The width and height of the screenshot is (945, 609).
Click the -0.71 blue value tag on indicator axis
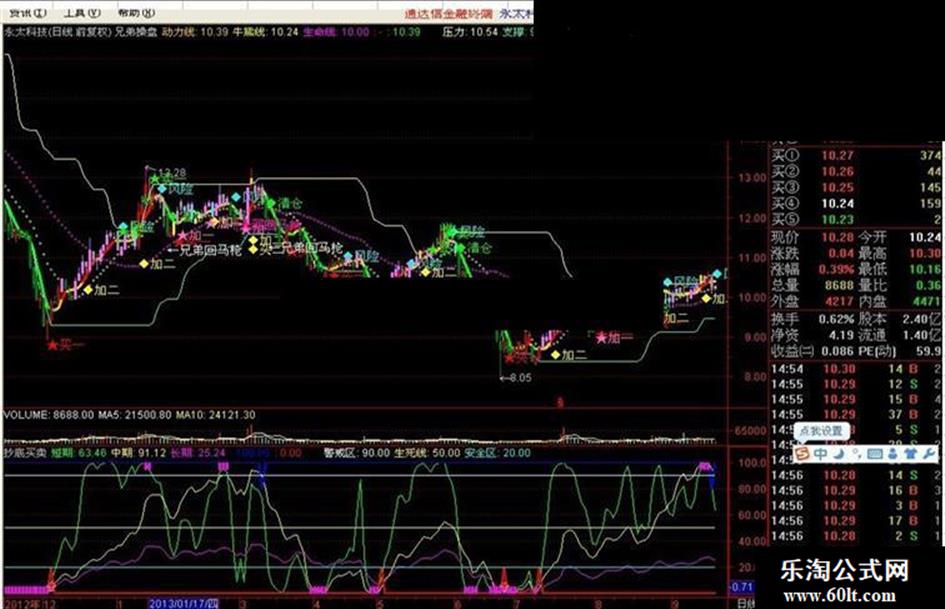click(x=742, y=587)
